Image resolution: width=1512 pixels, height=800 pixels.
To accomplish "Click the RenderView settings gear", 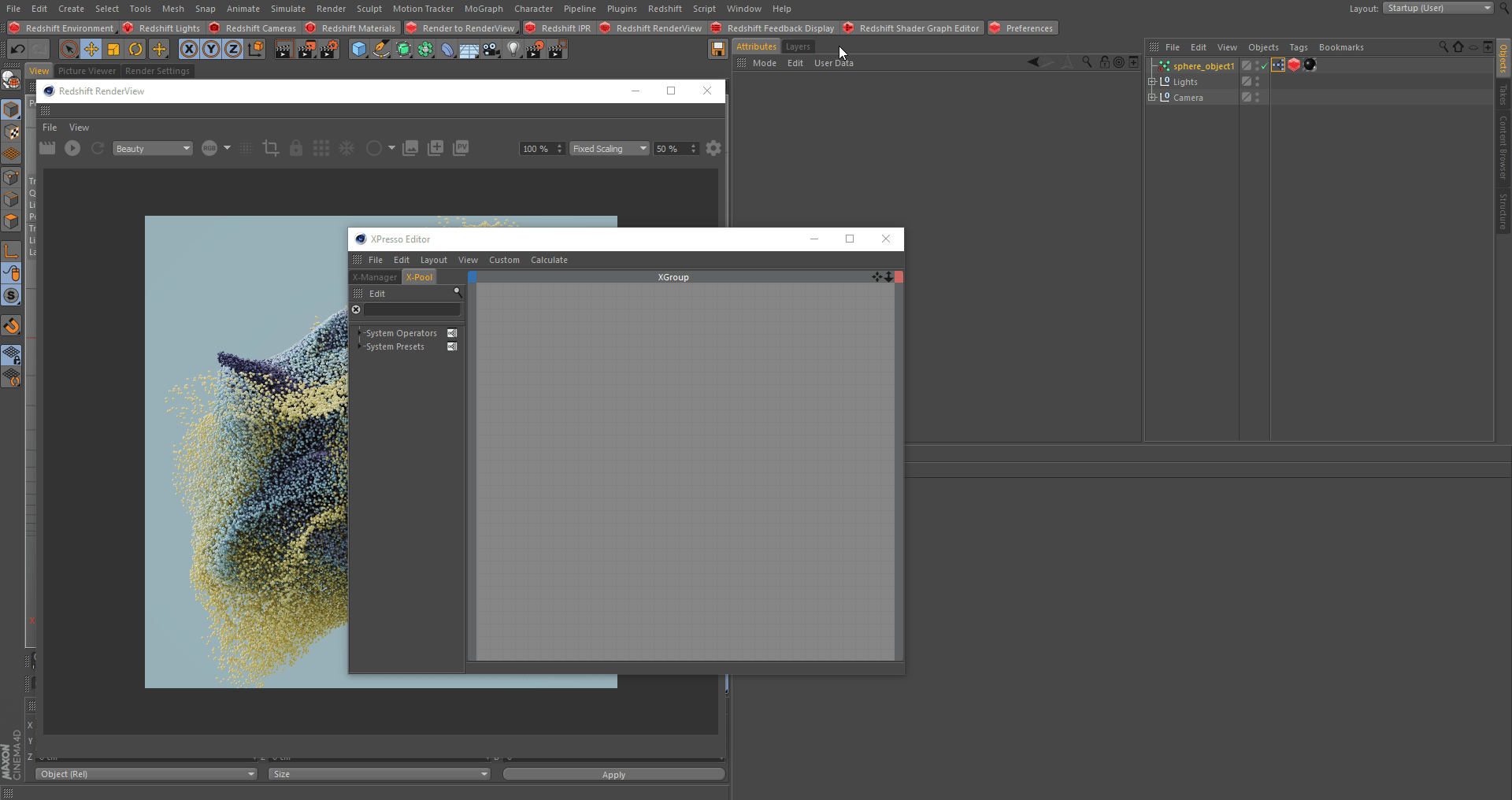I will (713, 148).
